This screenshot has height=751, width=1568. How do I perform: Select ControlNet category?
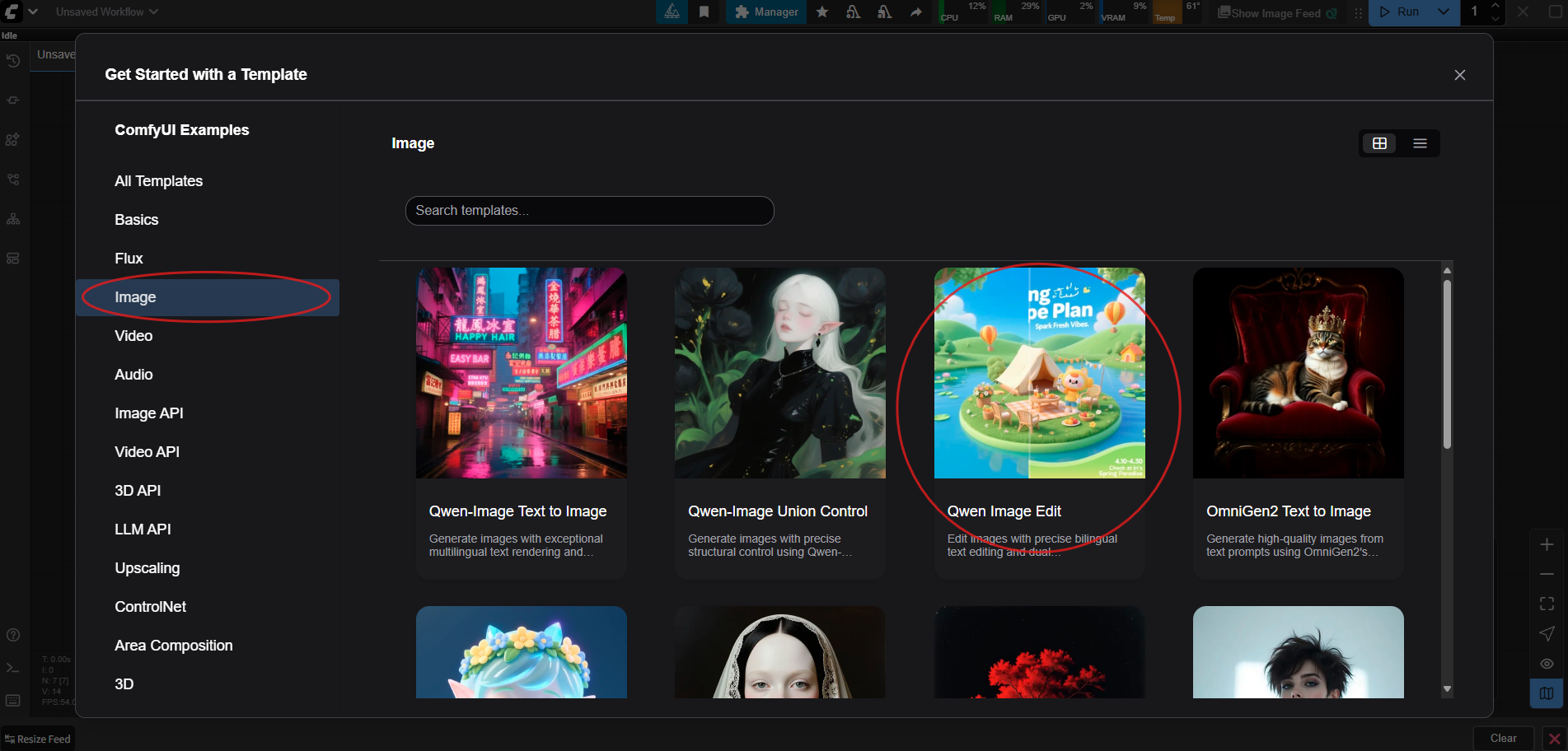tap(208, 607)
